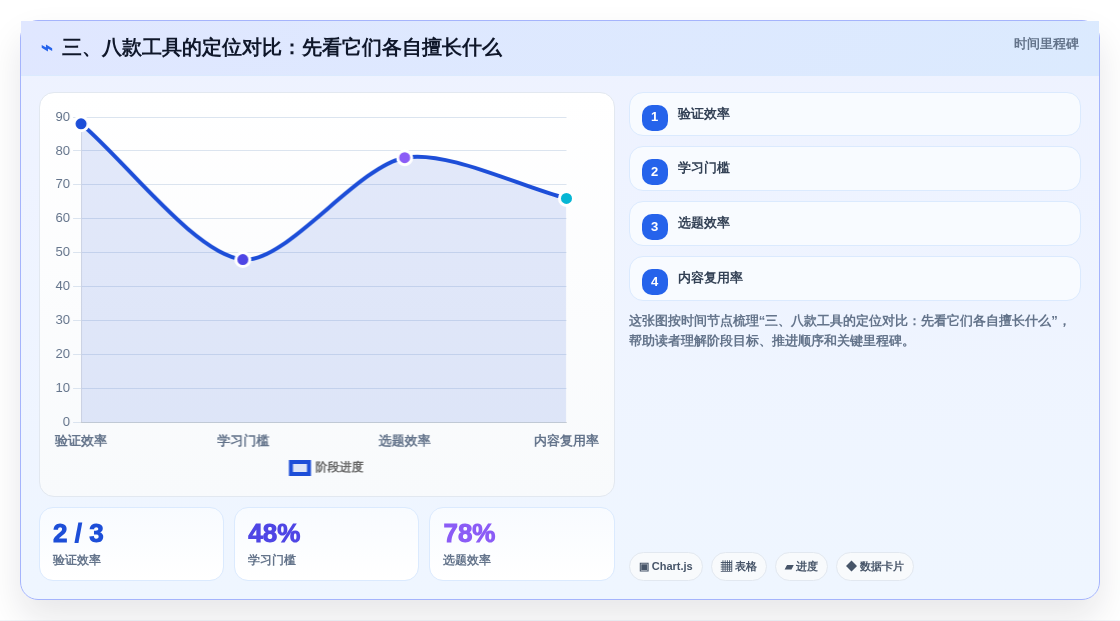Click the x-axis label 验证效率
Image resolution: width=1120 pixels, height=621 pixels.
pos(81,441)
